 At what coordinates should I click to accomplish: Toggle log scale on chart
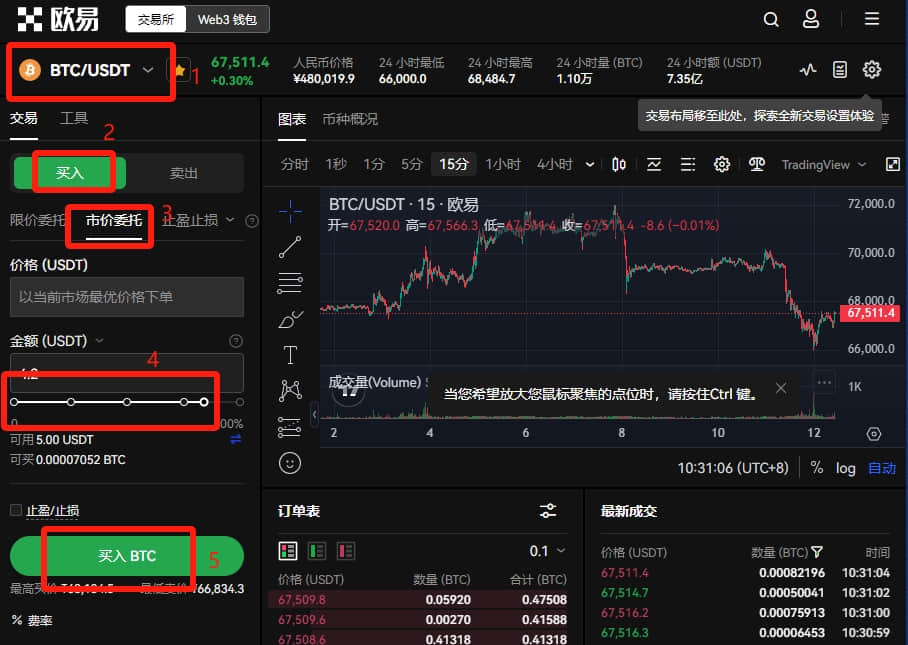tap(845, 468)
